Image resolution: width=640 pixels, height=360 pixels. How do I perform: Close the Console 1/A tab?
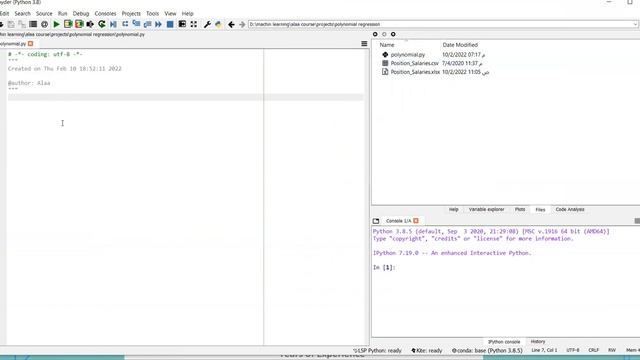click(x=416, y=221)
